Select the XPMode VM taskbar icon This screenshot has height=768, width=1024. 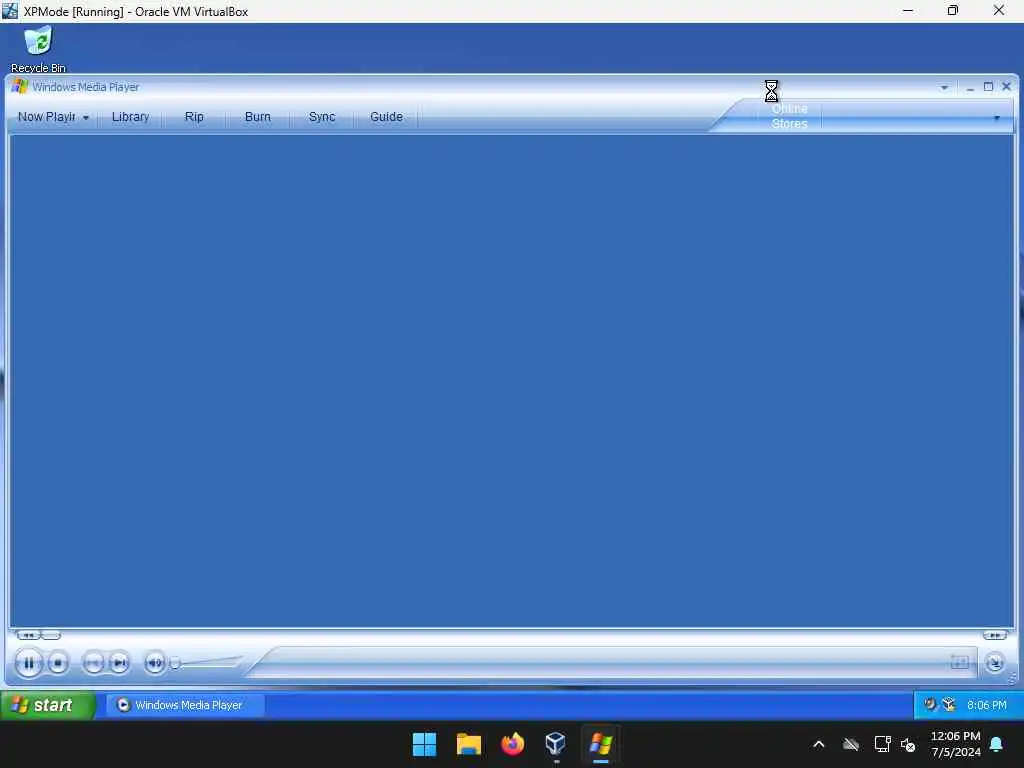(601, 744)
